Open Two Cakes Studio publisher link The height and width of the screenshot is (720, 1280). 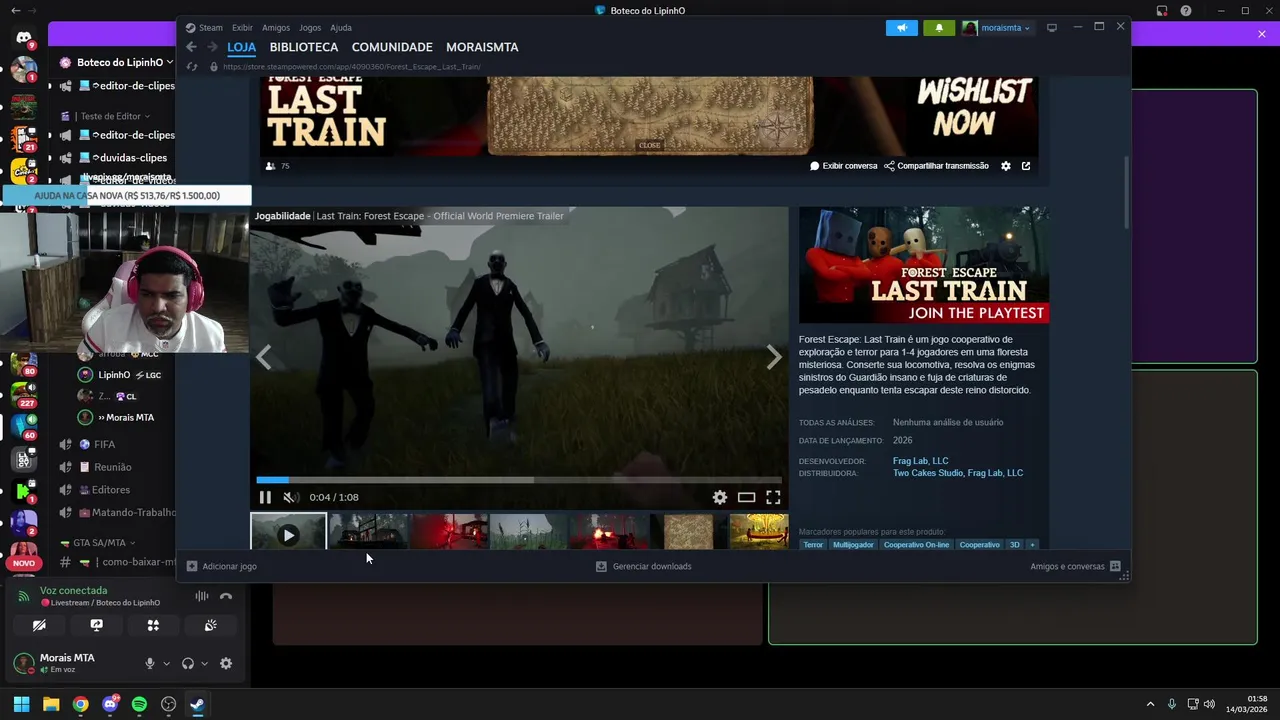click(928, 473)
